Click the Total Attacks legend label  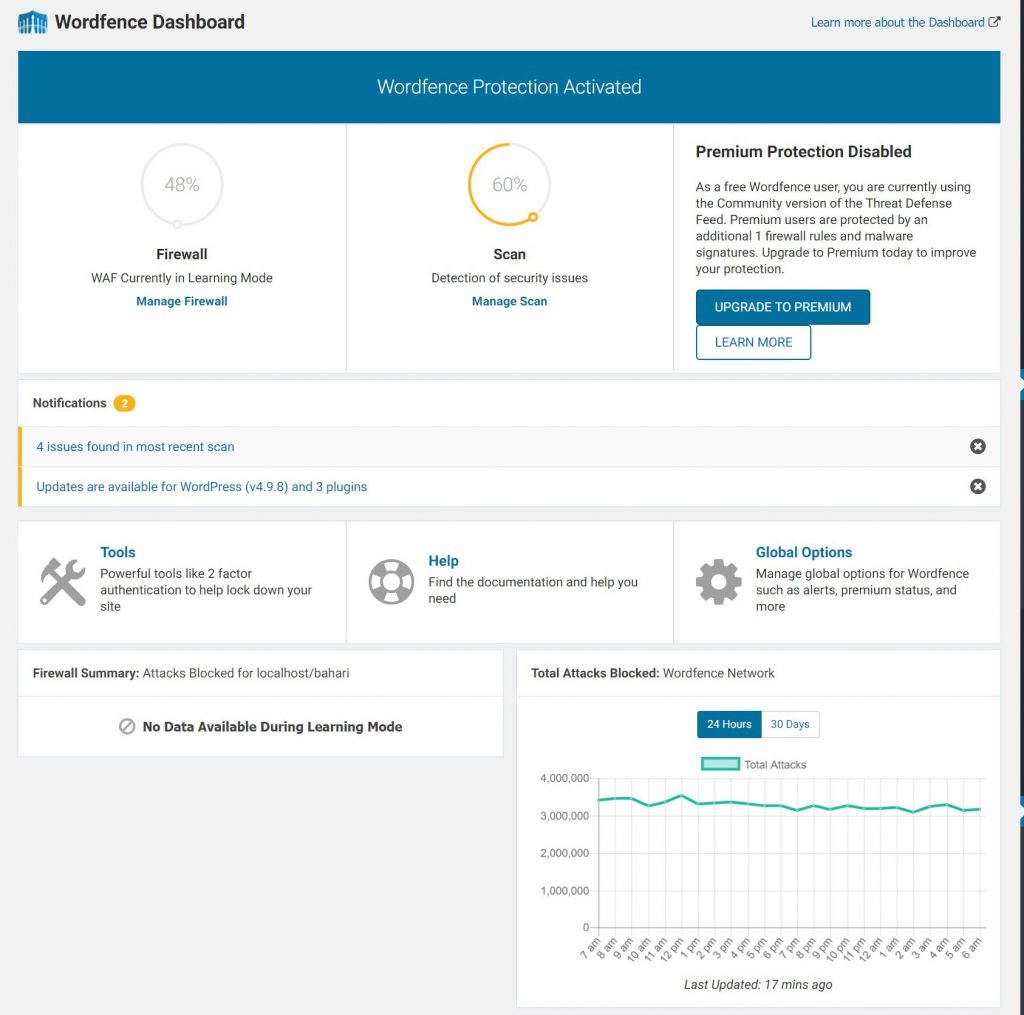coord(775,764)
